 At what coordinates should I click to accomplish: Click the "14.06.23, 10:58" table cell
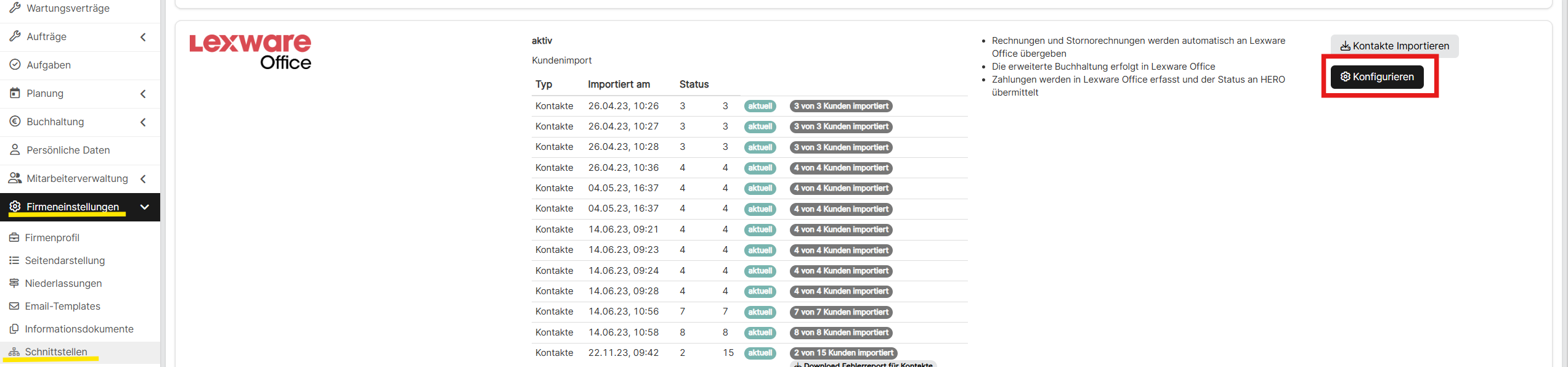pos(624,332)
